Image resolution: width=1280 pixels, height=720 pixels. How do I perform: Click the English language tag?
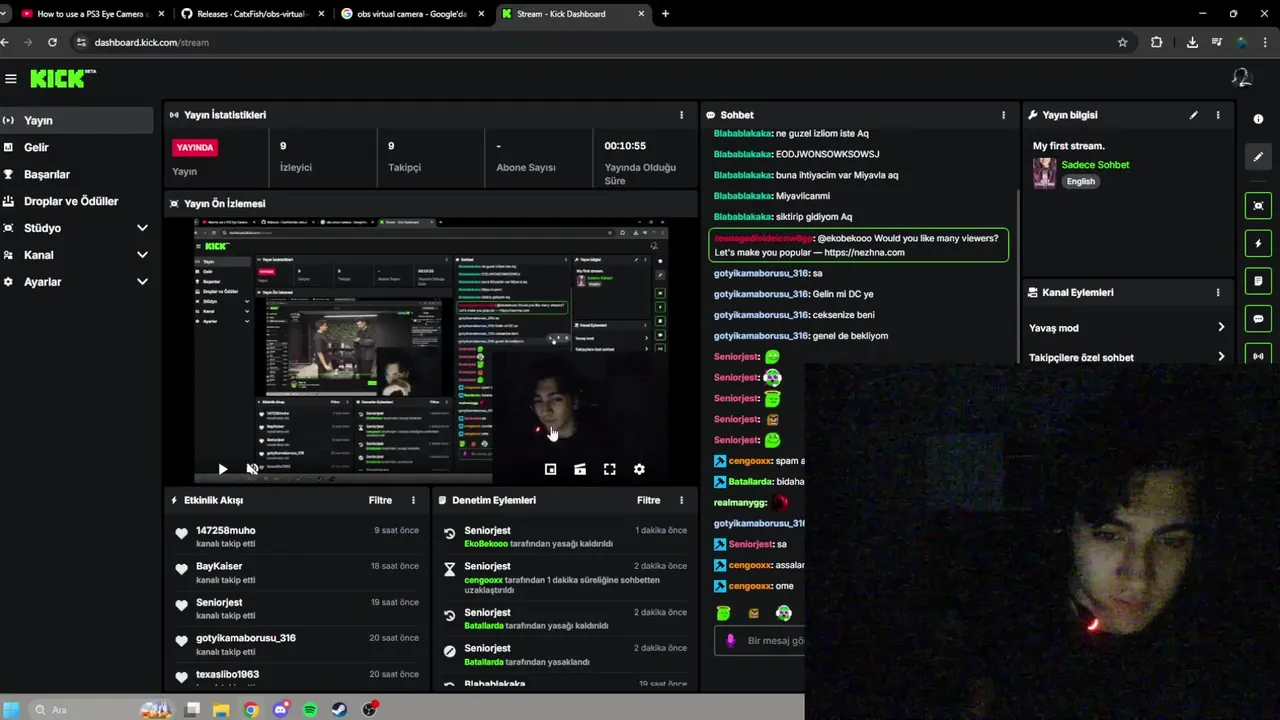pos(1080,182)
